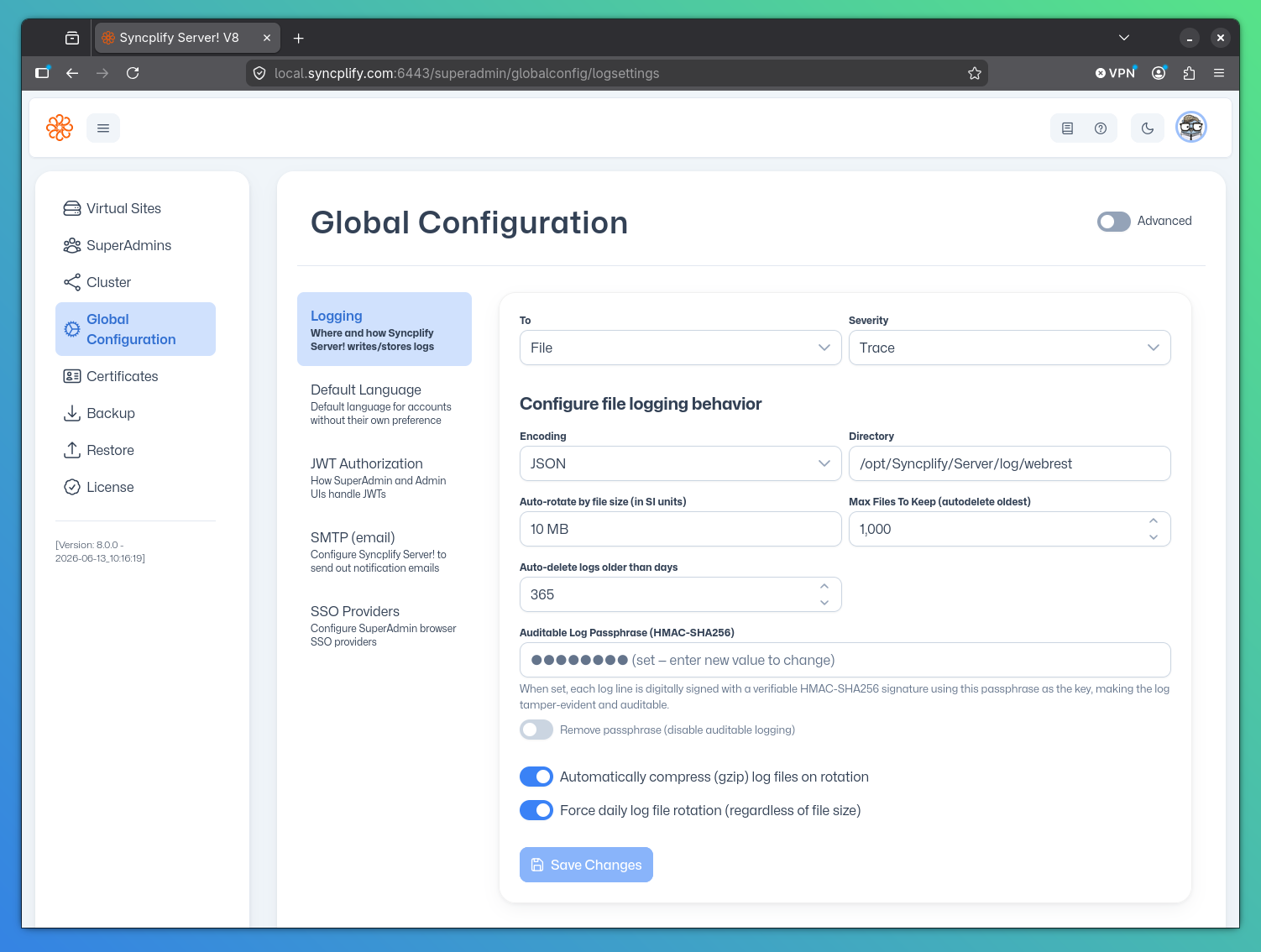Screen dimensions: 1261x952
Task: Open the VPN indicator in browser toolbar
Action: [1116, 73]
